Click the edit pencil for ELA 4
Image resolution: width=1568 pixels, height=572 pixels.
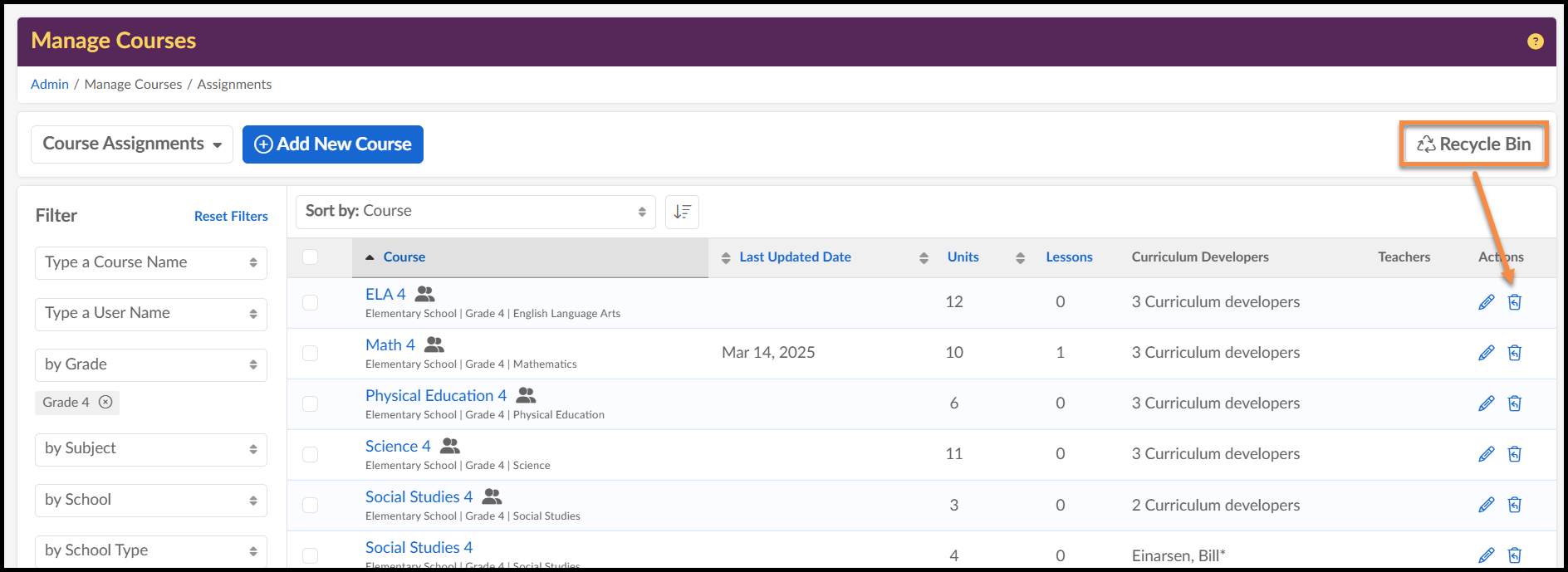pos(1486,302)
